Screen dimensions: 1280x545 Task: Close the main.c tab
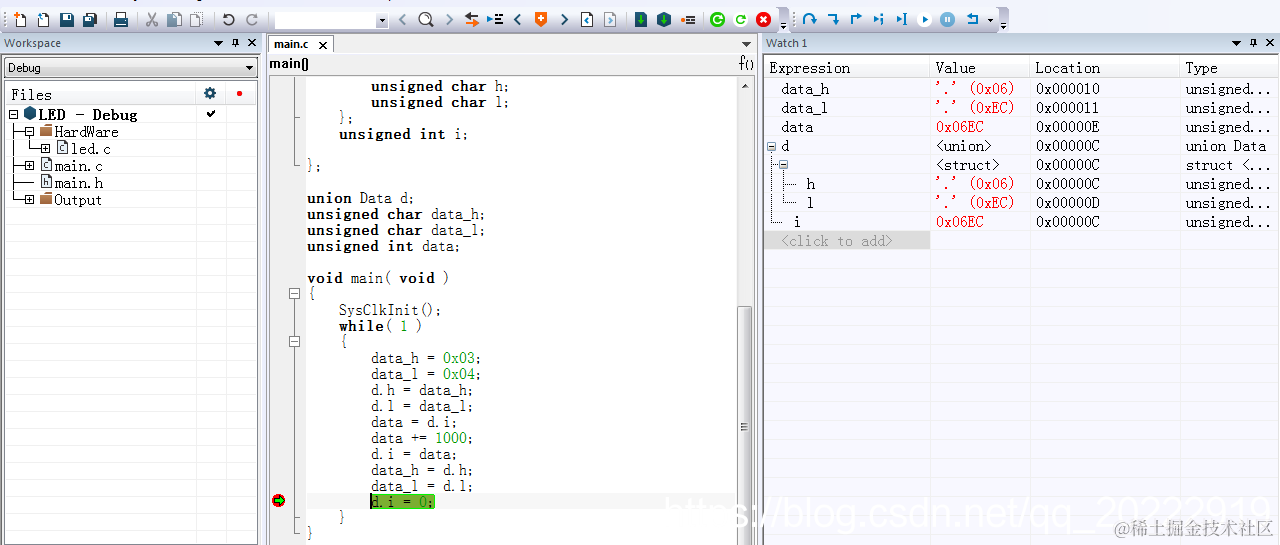(x=323, y=44)
